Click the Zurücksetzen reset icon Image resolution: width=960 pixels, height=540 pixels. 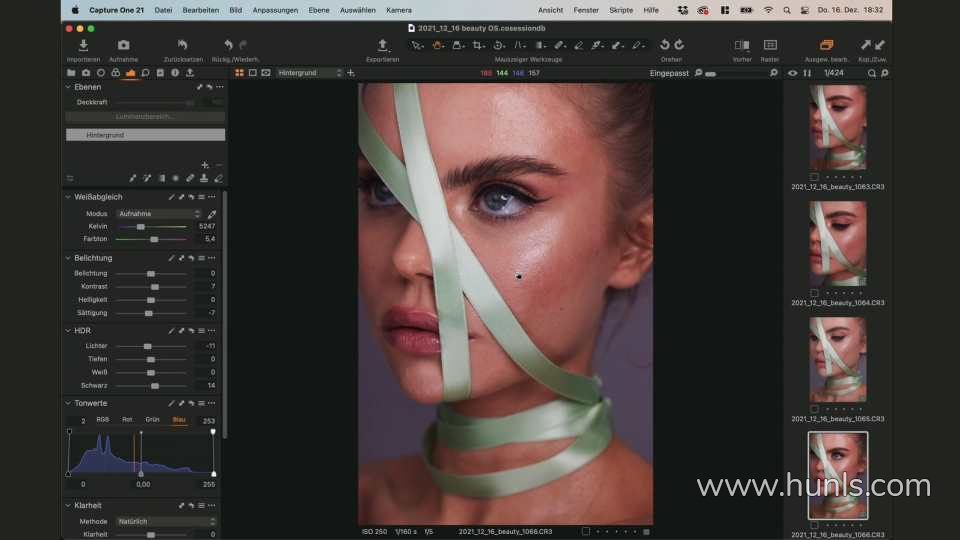182,46
